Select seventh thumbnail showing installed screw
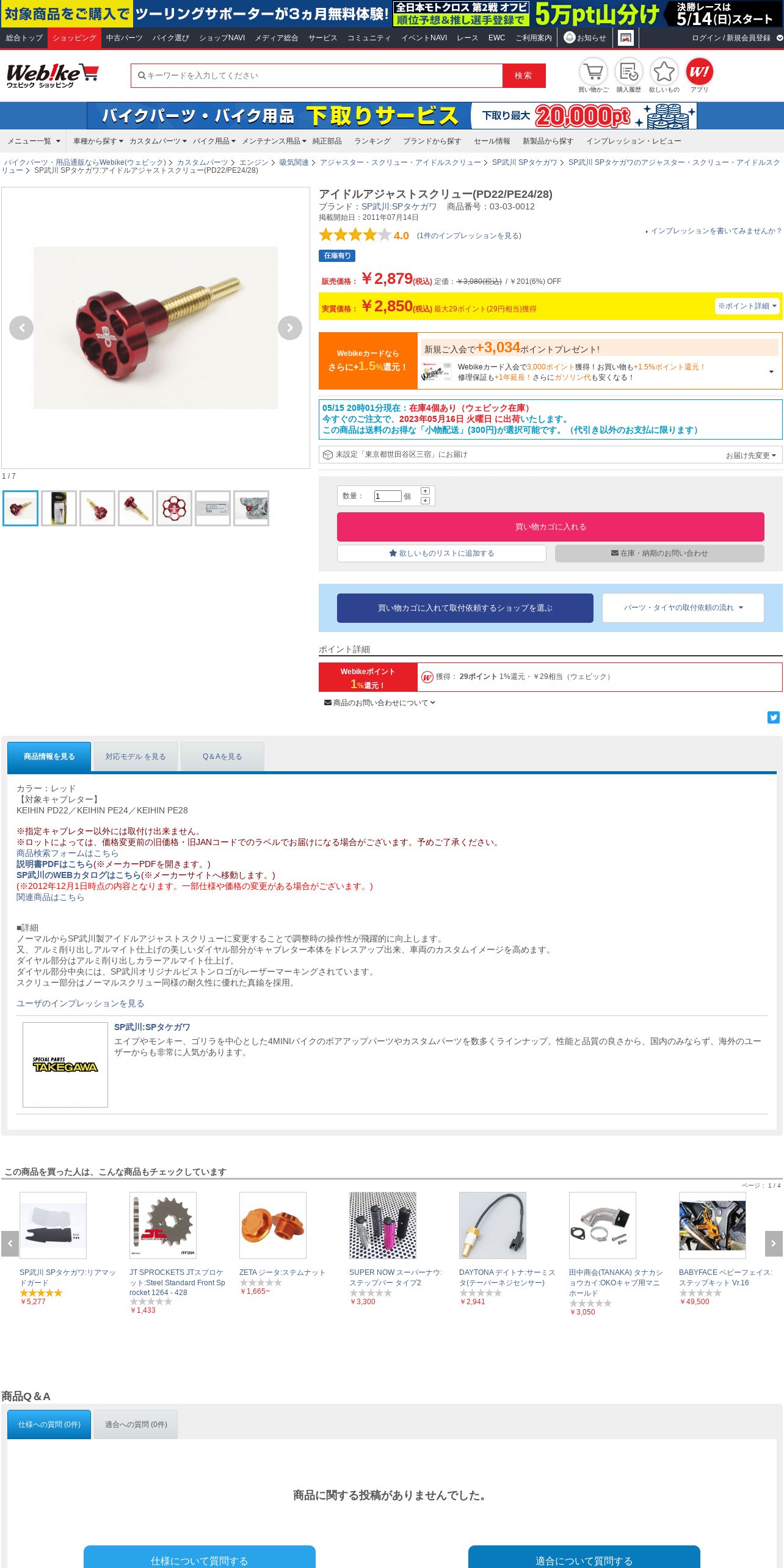The height and width of the screenshot is (1568, 784). point(251,508)
